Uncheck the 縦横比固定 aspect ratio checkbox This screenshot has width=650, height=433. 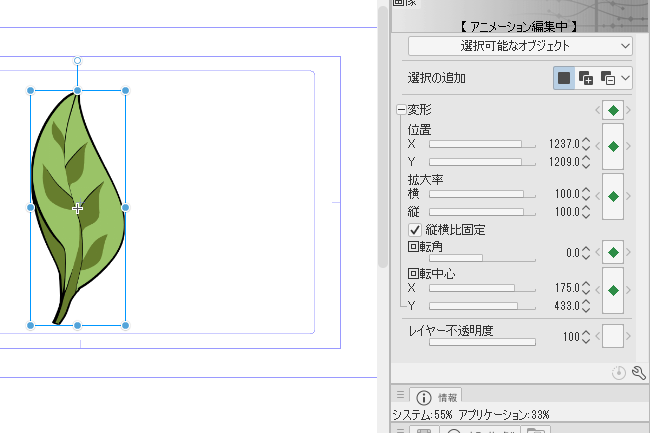point(415,229)
